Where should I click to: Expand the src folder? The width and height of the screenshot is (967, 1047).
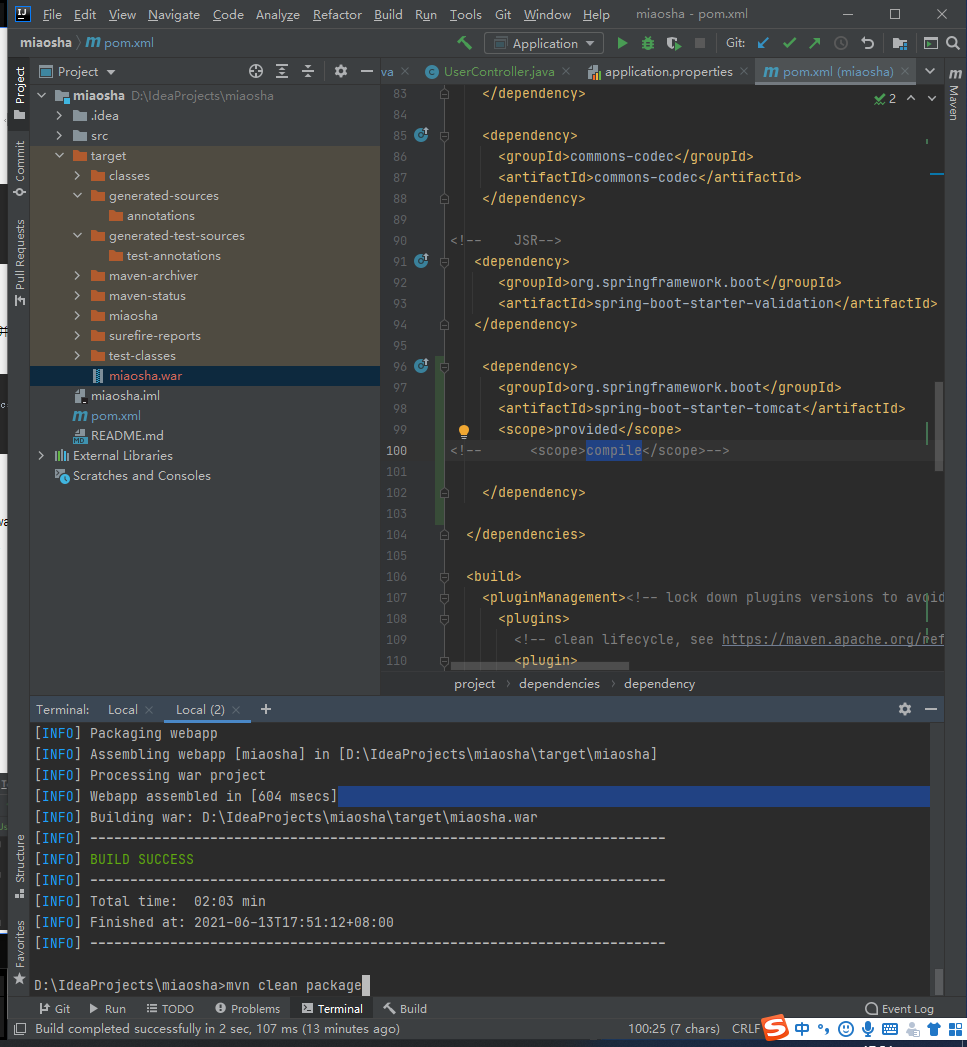click(x=60, y=136)
